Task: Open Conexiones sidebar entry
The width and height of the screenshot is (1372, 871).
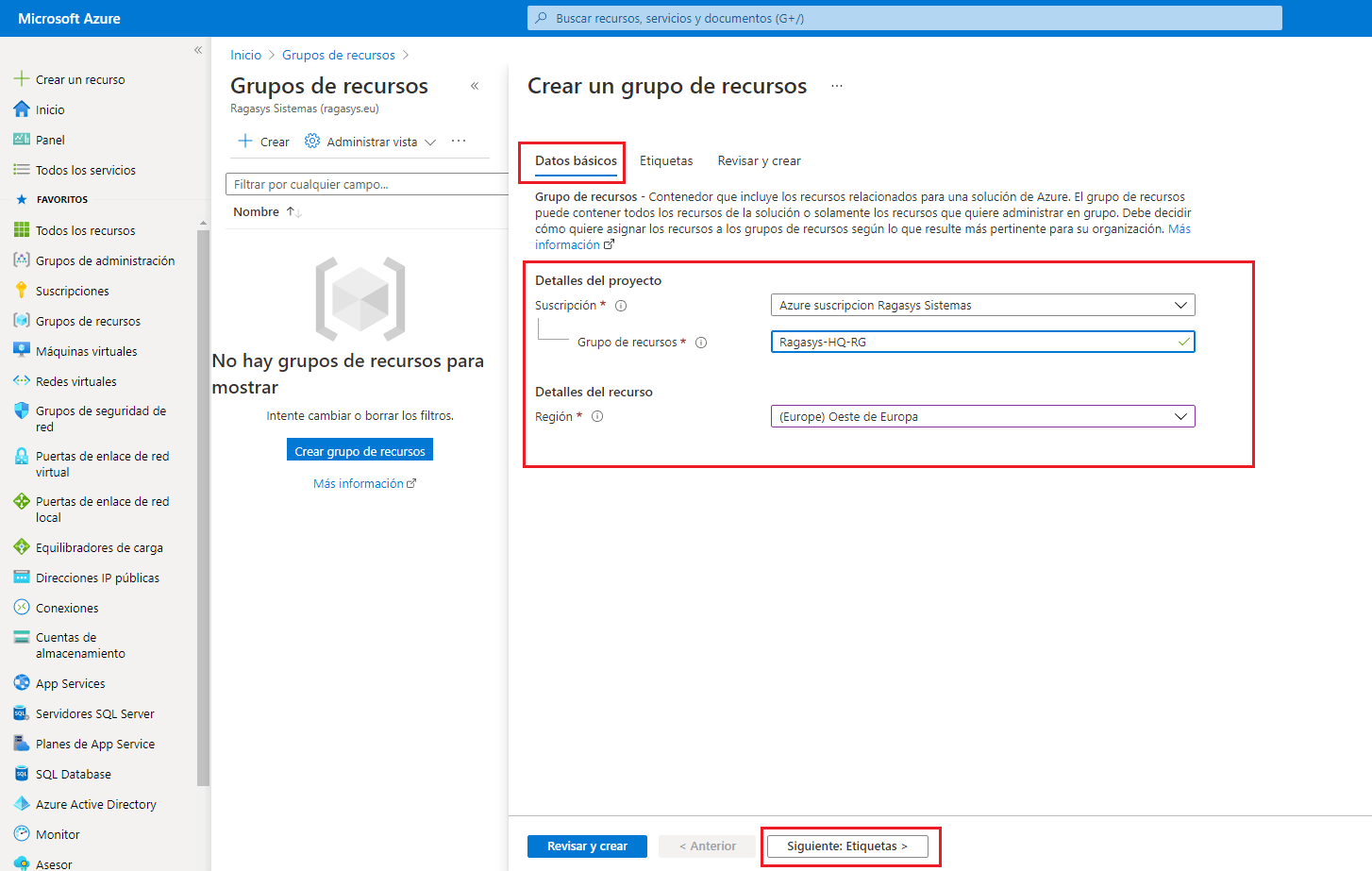Action: coord(67,608)
